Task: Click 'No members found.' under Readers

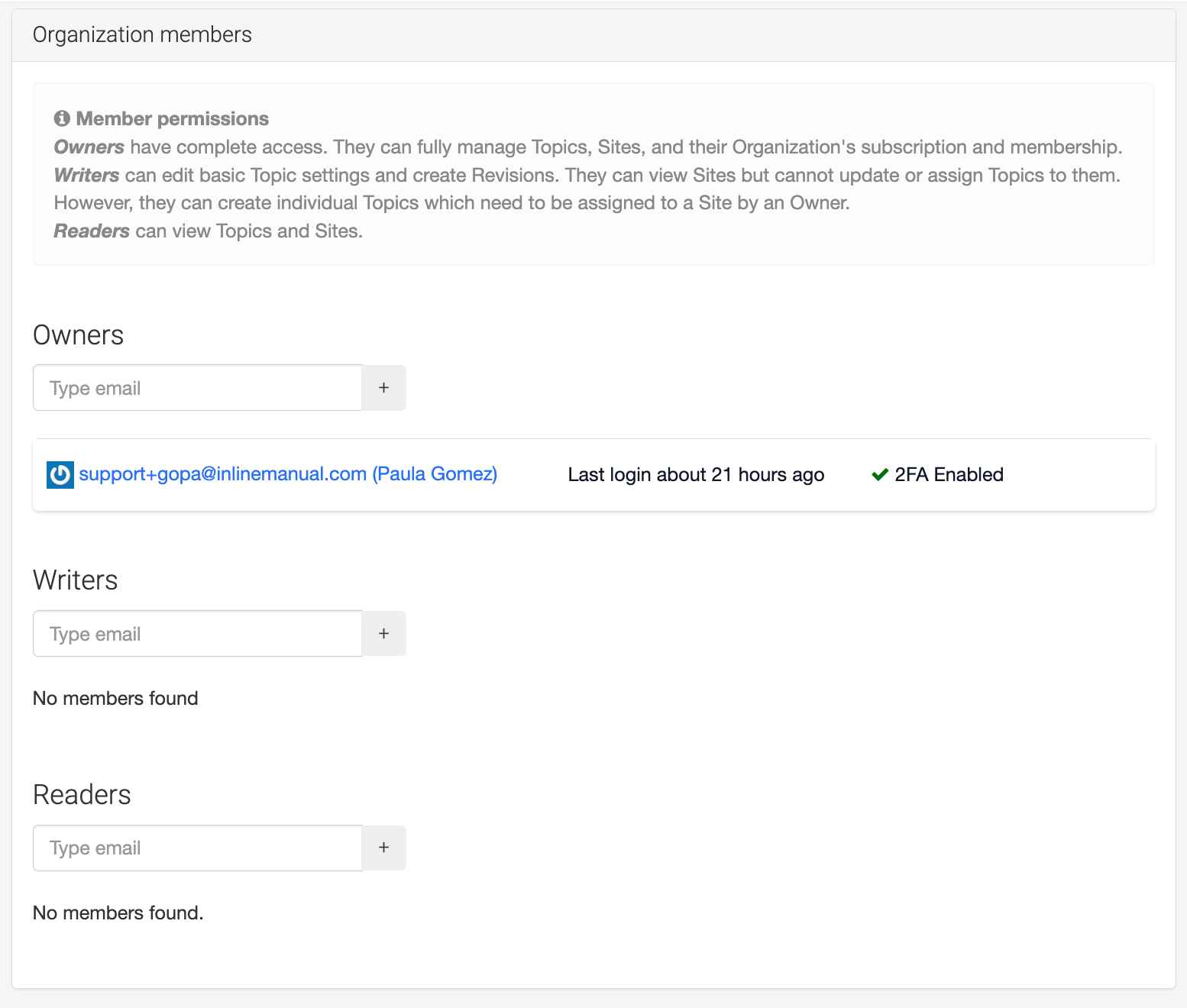Action: 118,913
